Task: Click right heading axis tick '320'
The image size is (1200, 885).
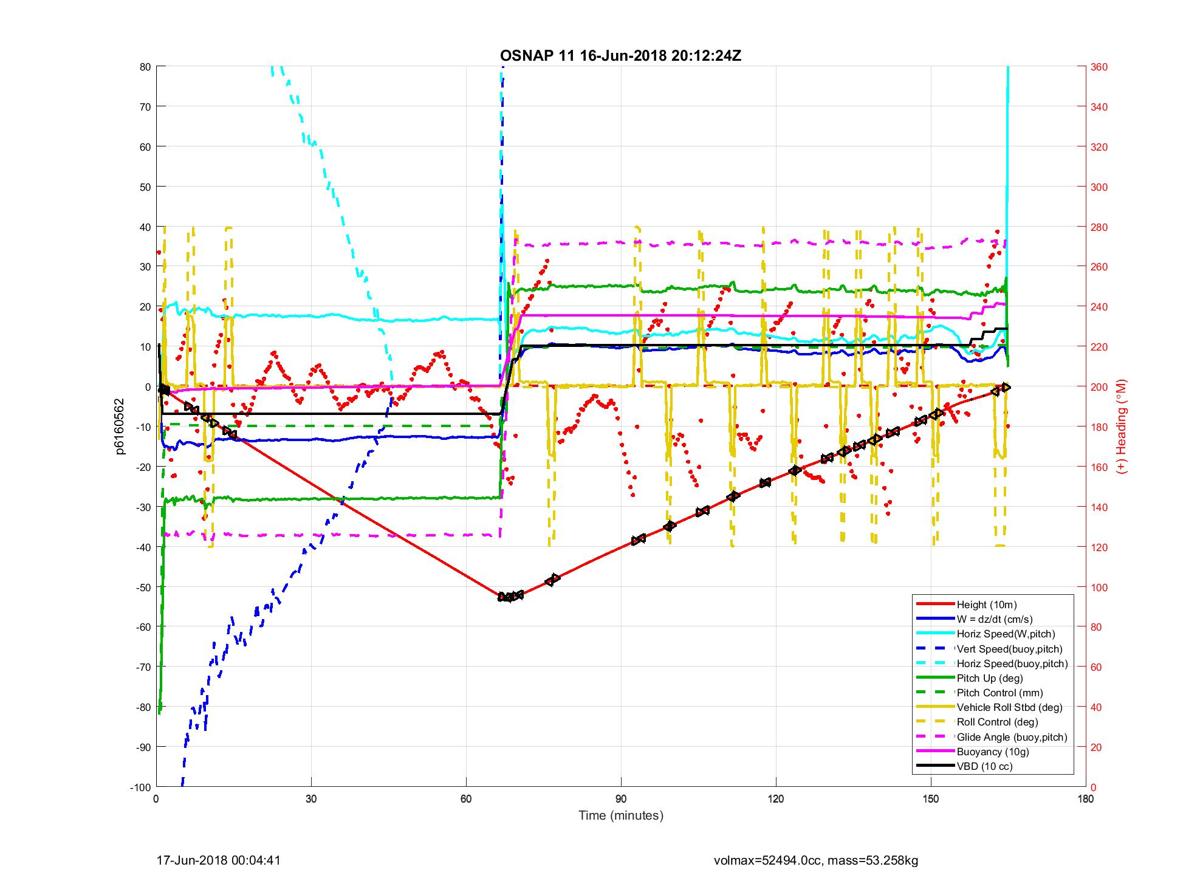Action: click(x=1100, y=147)
